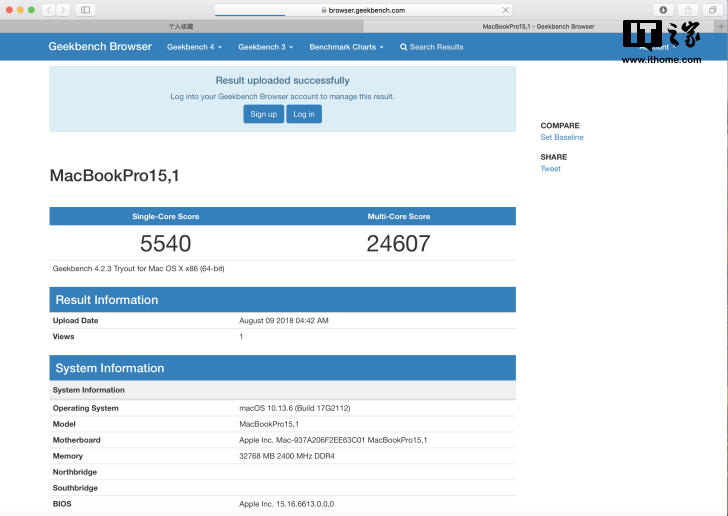Click the Sign up button
Image resolution: width=728 pixels, height=516 pixels.
pos(263,114)
